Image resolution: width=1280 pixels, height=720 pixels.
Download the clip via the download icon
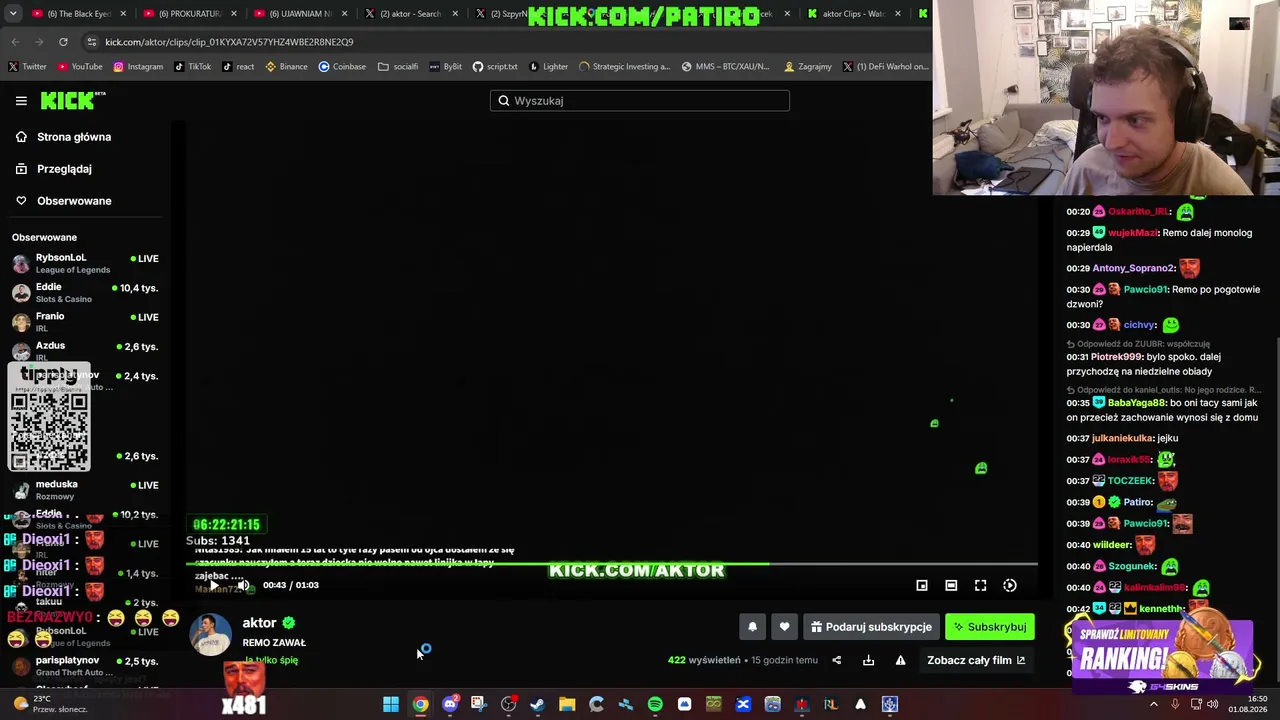[868, 660]
